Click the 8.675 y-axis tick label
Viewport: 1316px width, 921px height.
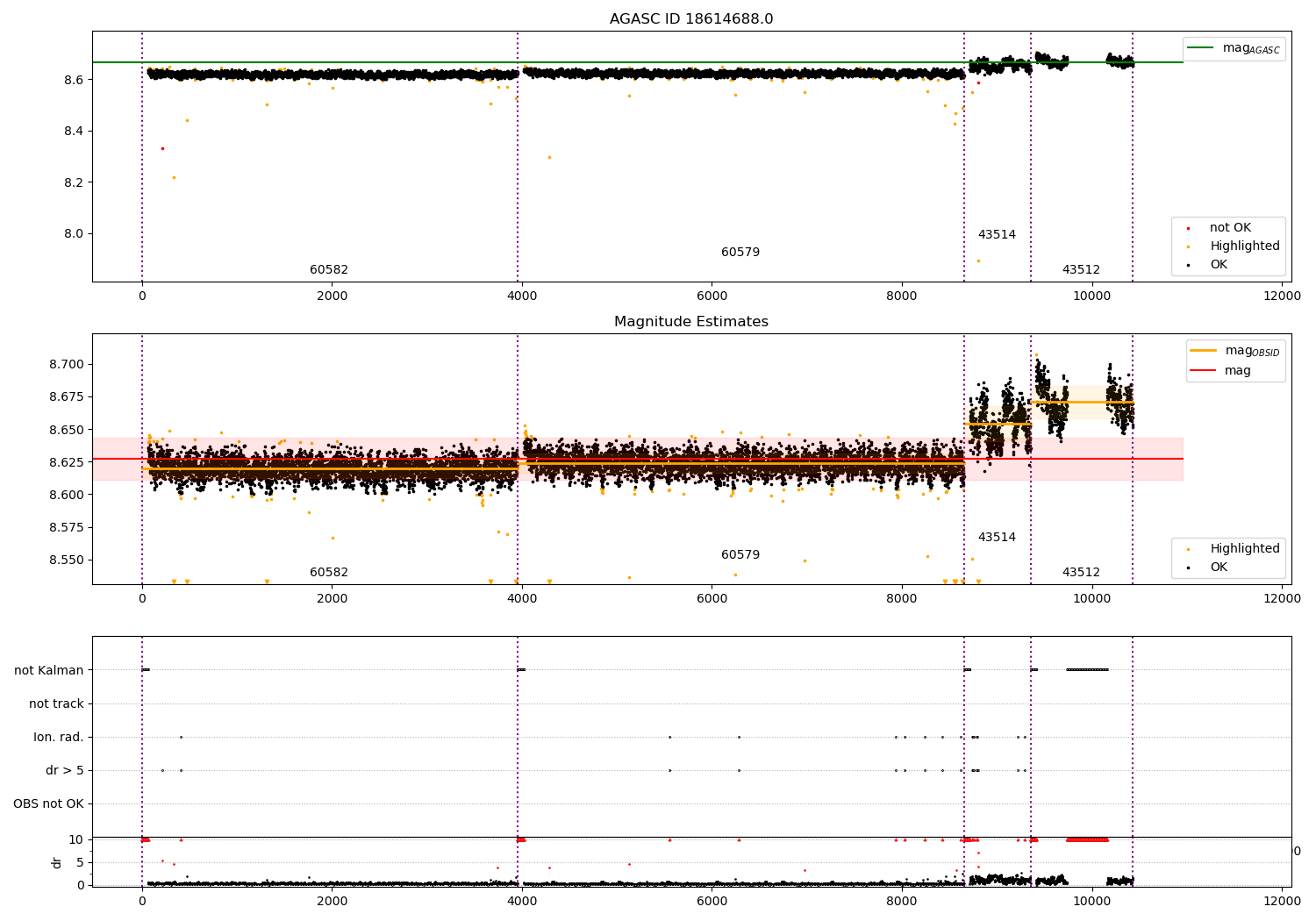(x=67, y=397)
